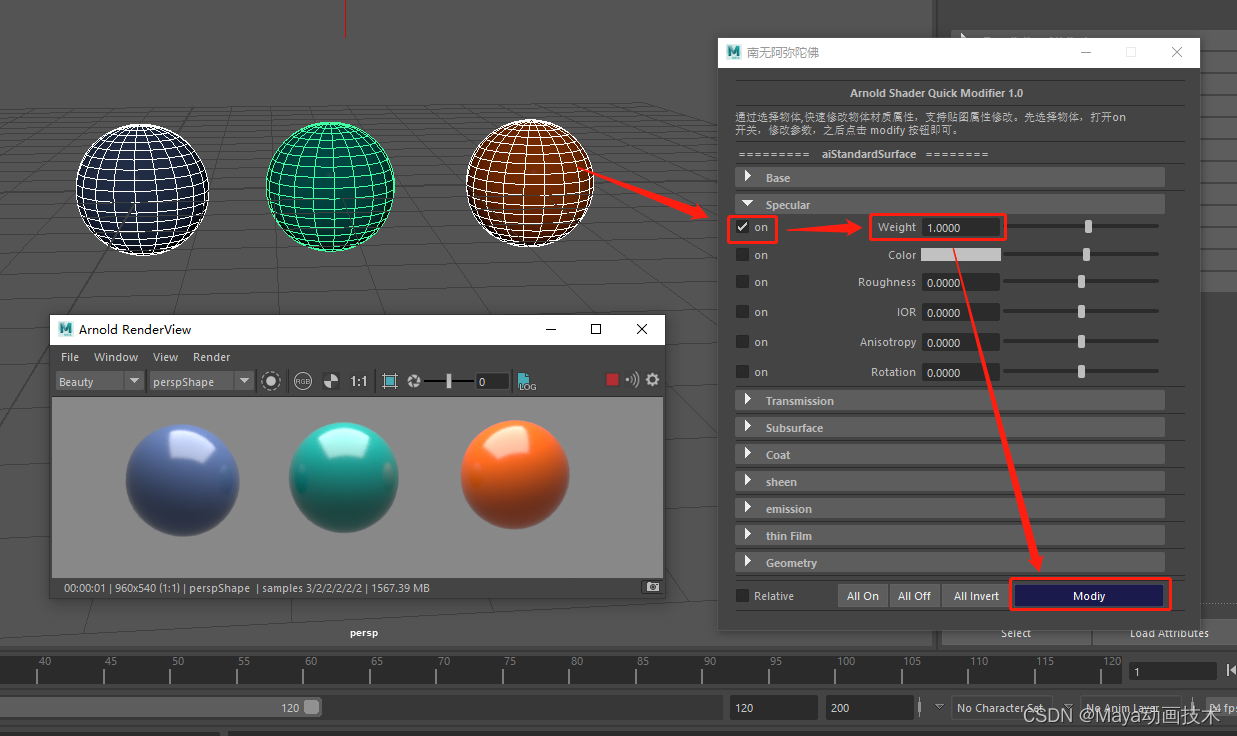Image resolution: width=1237 pixels, height=736 pixels.
Task: Close the Arnold RenderView window
Action: click(x=642, y=329)
